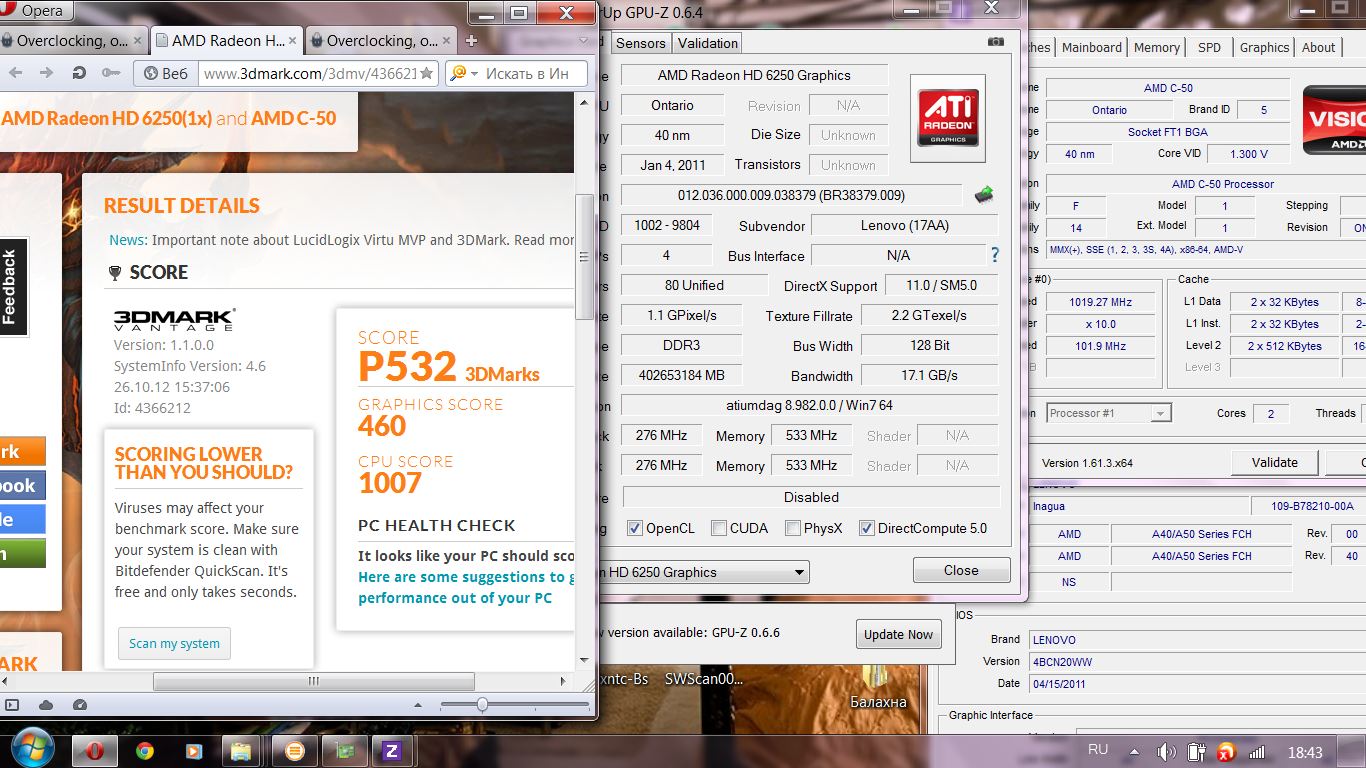Open Opera's password wand key icon
The image size is (1366, 768).
[110, 73]
